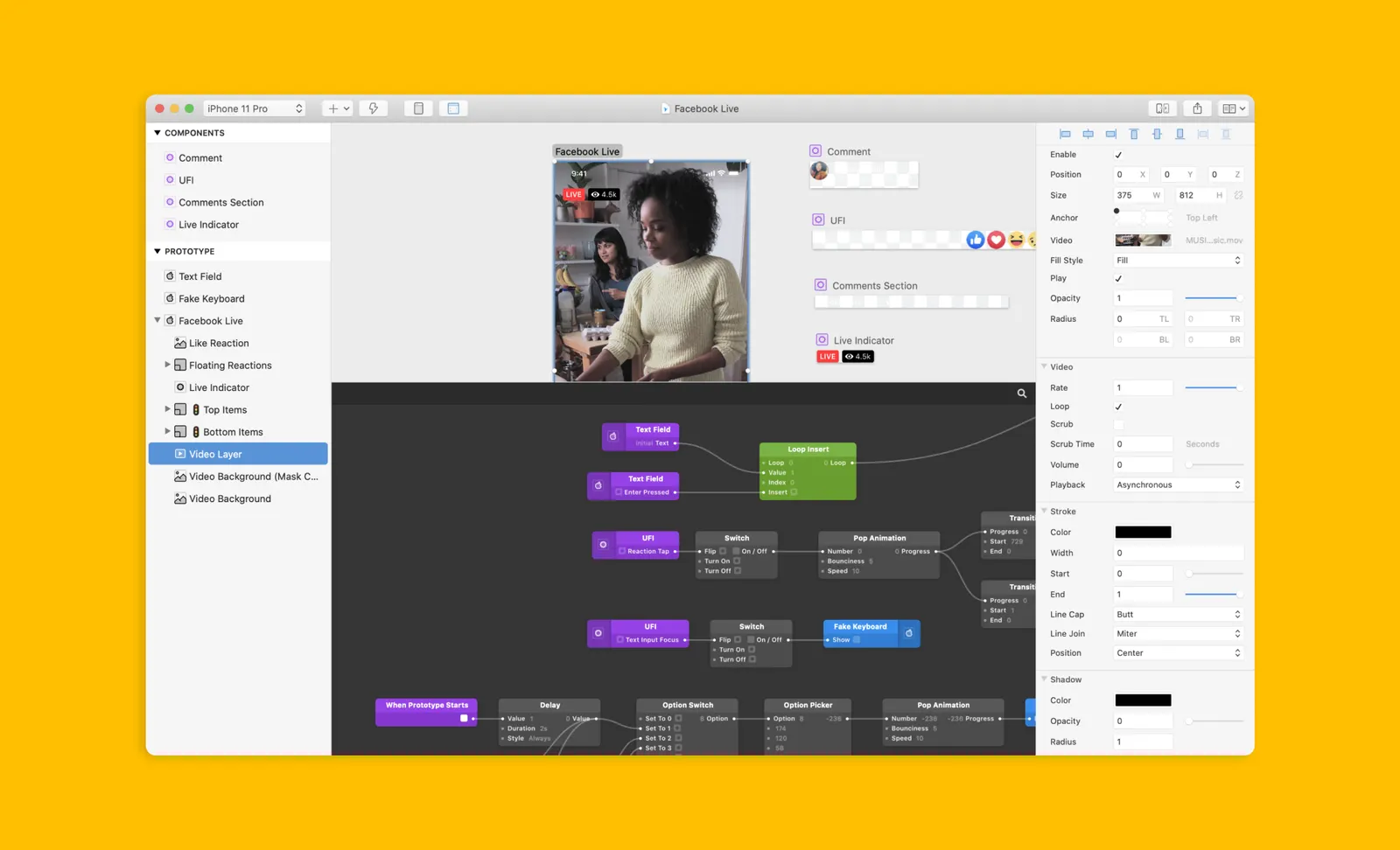
Task: Click the Opacity slider in layer properties
Action: (x=1214, y=298)
